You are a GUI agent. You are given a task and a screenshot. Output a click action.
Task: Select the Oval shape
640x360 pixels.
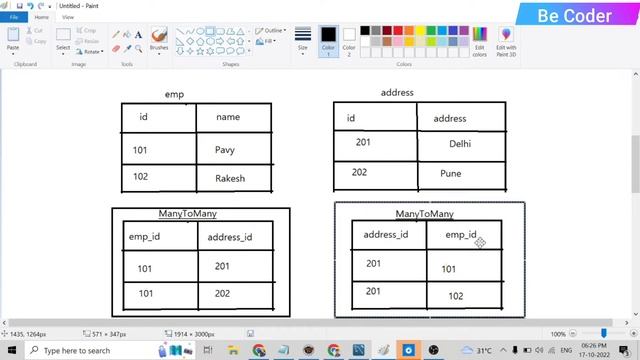pyautogui.click(x=200, y=31)
